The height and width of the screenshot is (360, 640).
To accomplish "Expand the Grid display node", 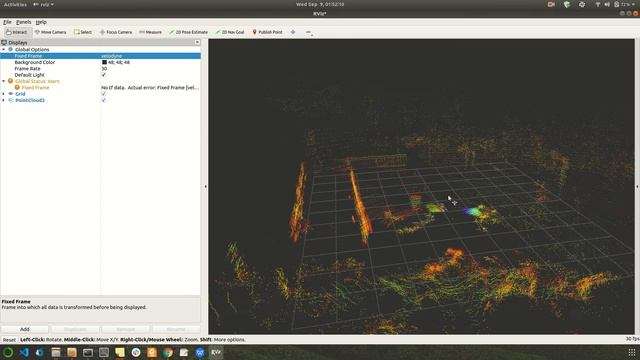I will click(x=4, y=94).
